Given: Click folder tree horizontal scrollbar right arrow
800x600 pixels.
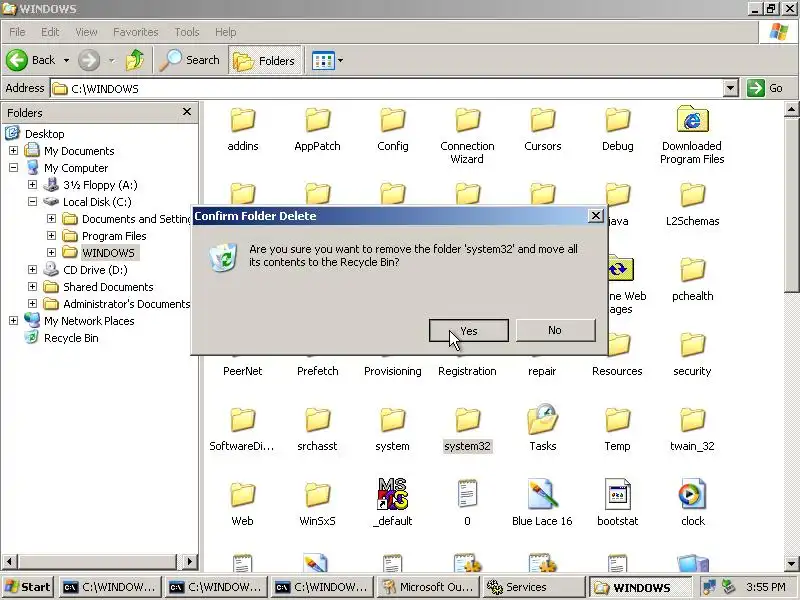Looking at the screenshot, I should coord(189,562).
